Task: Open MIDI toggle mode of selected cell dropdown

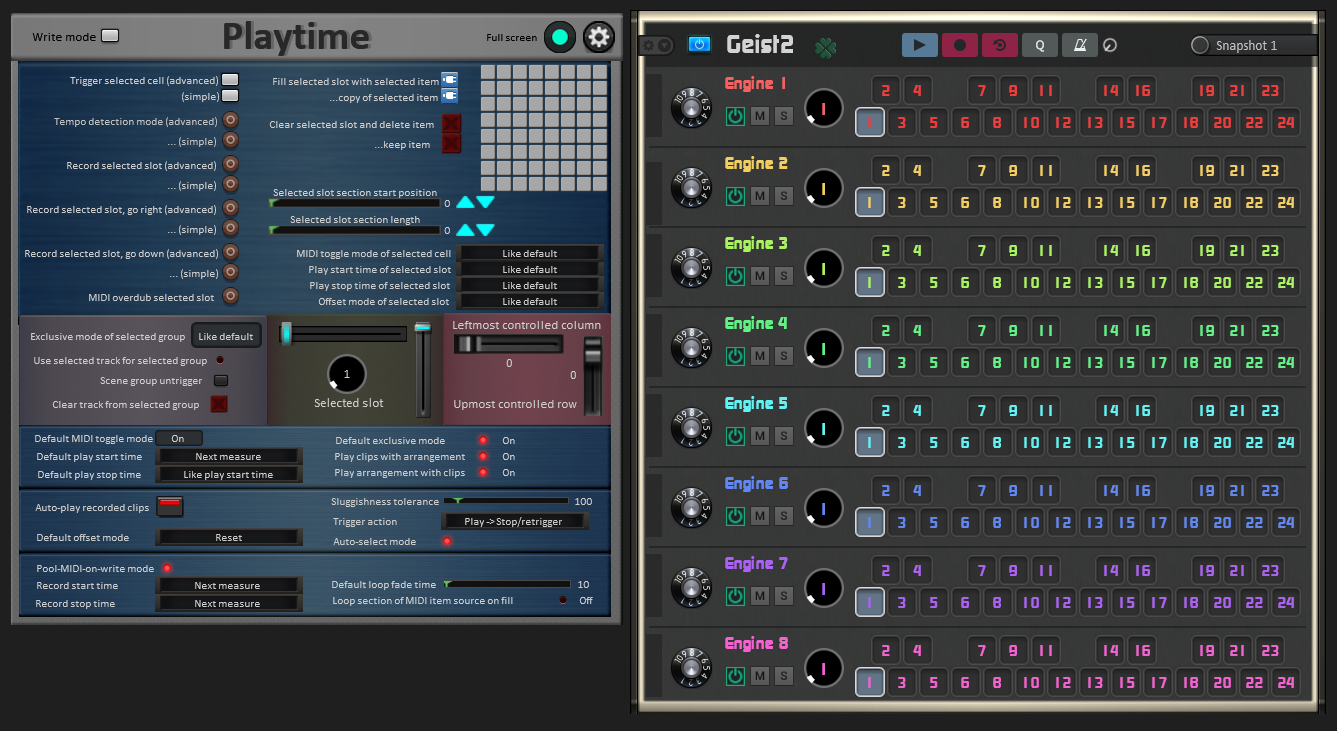Action: [530, 253]
